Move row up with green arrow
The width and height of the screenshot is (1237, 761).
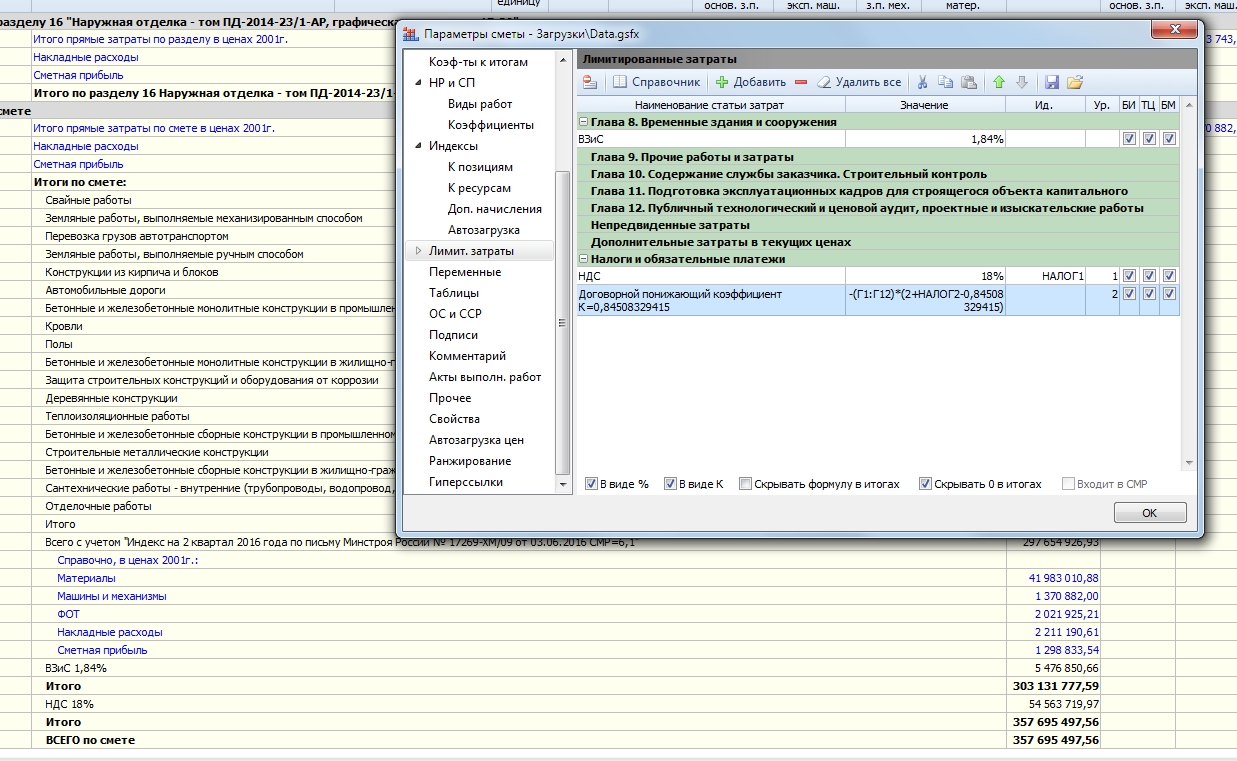999,83
